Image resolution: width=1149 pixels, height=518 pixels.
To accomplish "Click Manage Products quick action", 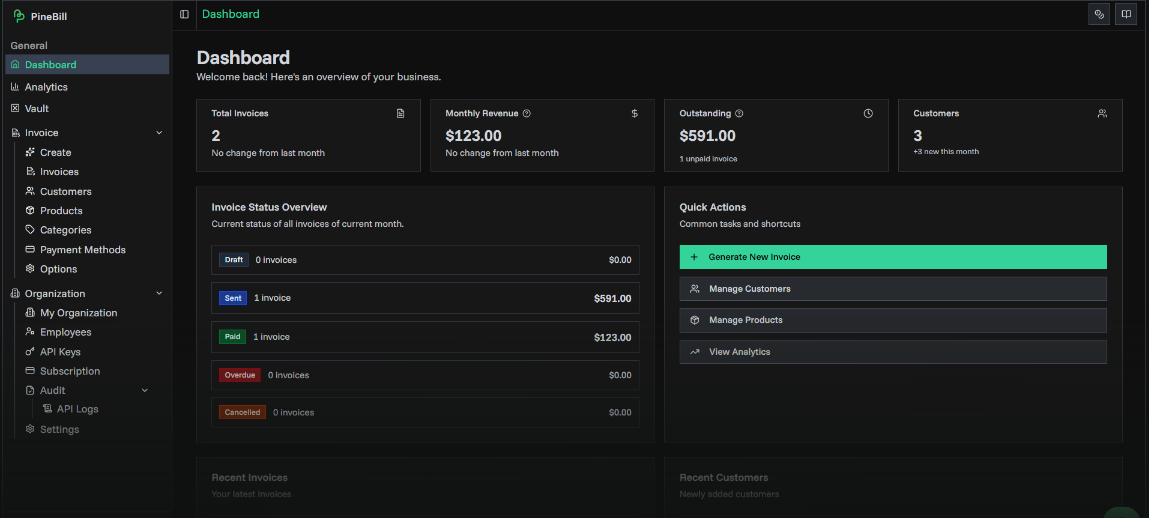I will click(x=893, y=320).
